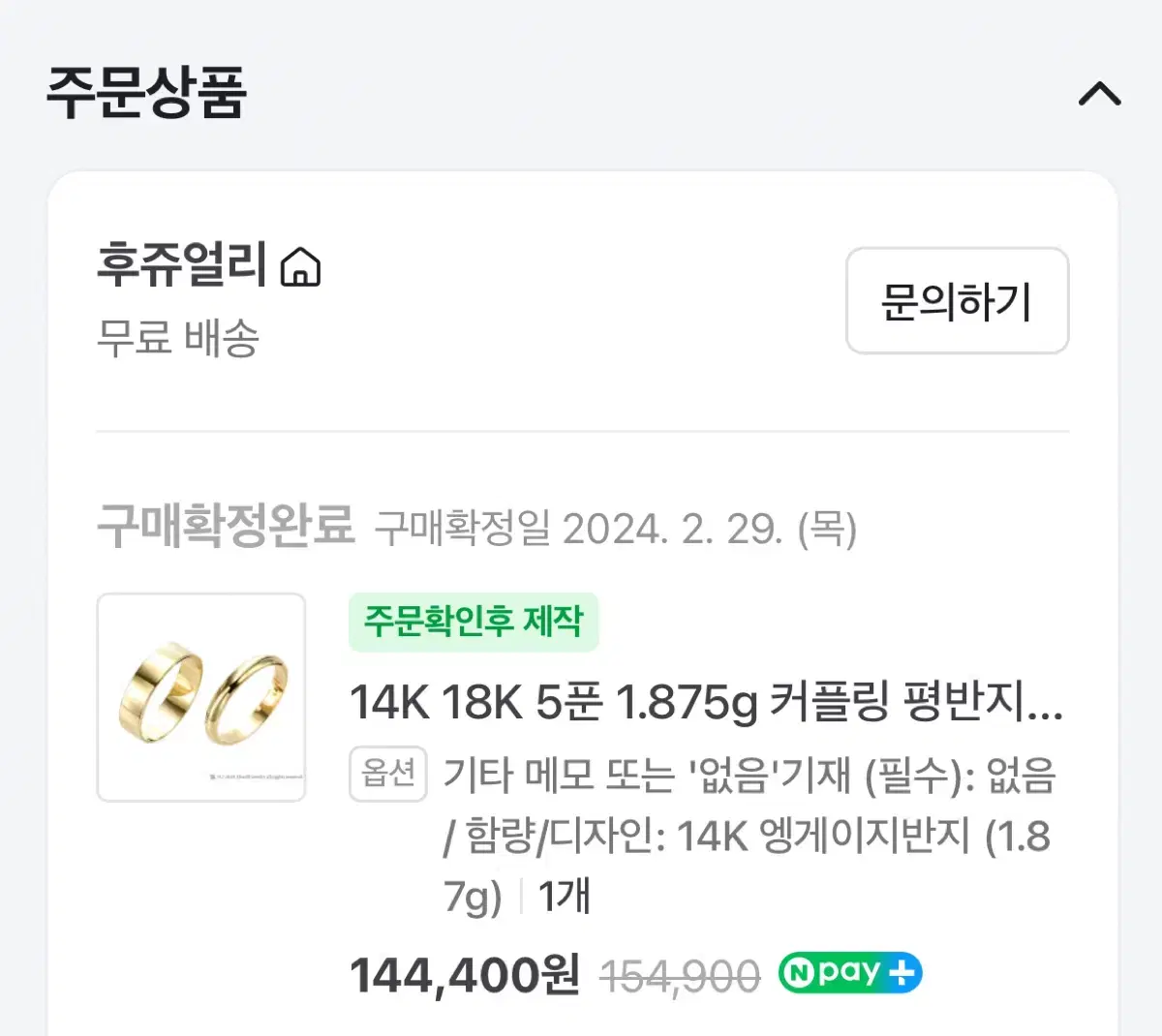Tap the 무료 배송 shipping label
Viewport: 1162px width, 1036px height.
[178, 338]
